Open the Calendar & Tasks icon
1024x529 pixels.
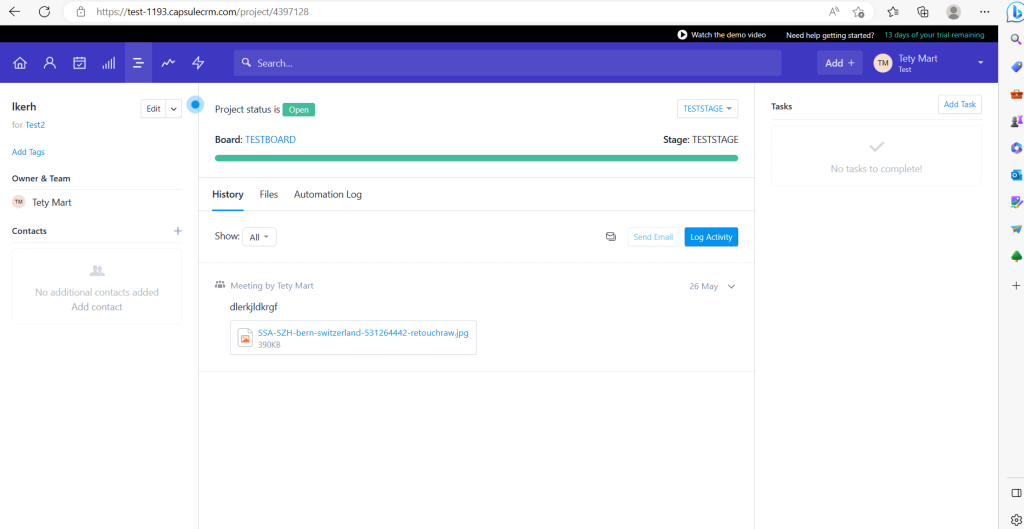pos(79,63)
